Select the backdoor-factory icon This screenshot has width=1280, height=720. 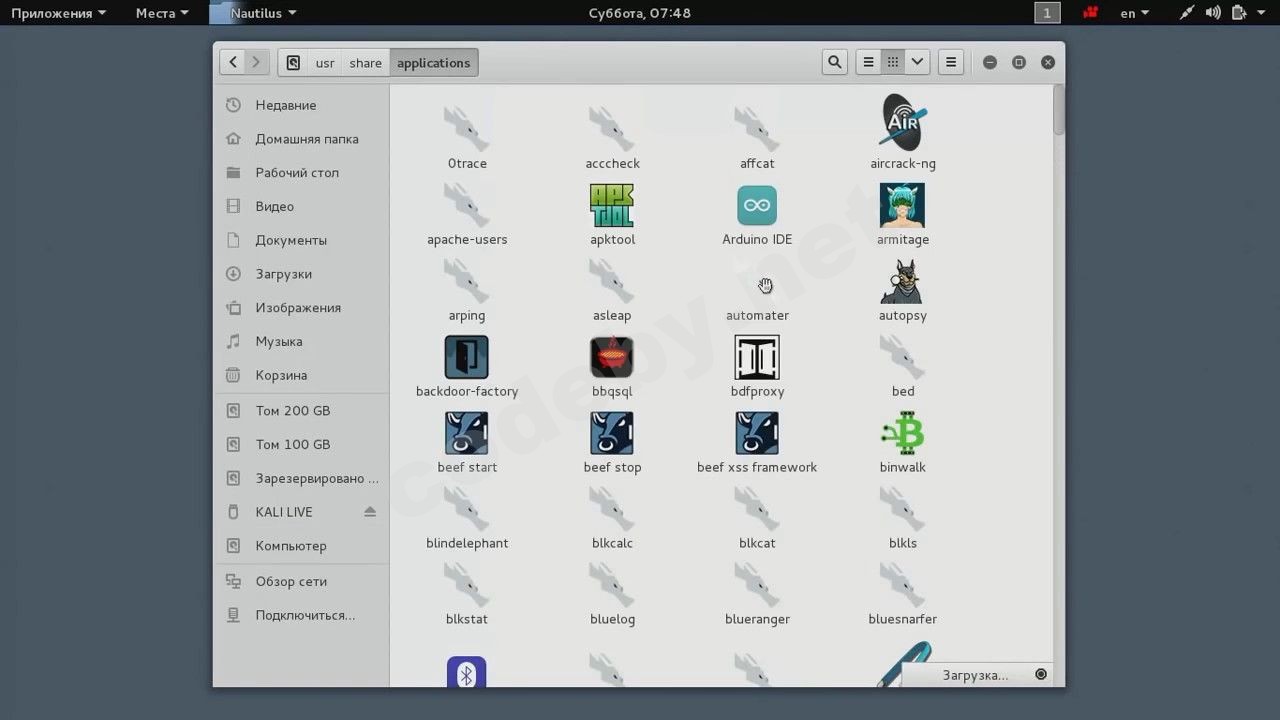click(466, 358)
